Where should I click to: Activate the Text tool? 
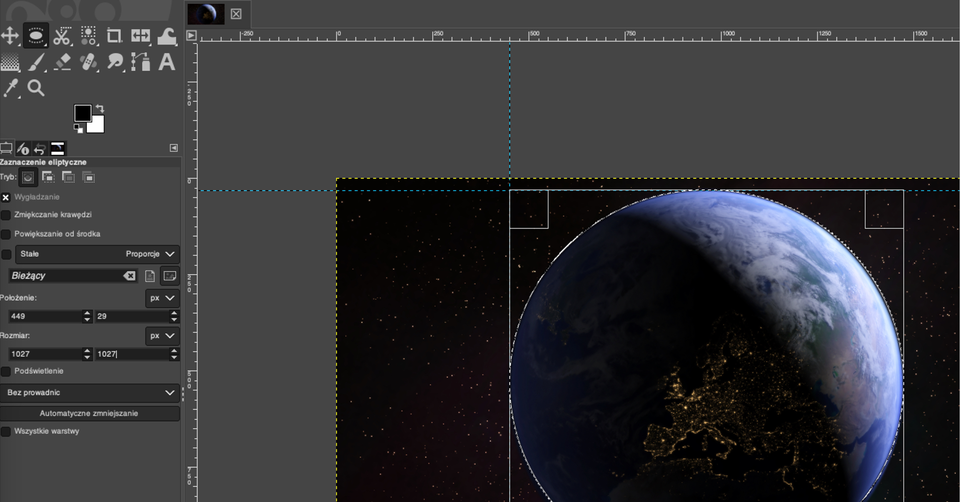[x=166, y=62]
